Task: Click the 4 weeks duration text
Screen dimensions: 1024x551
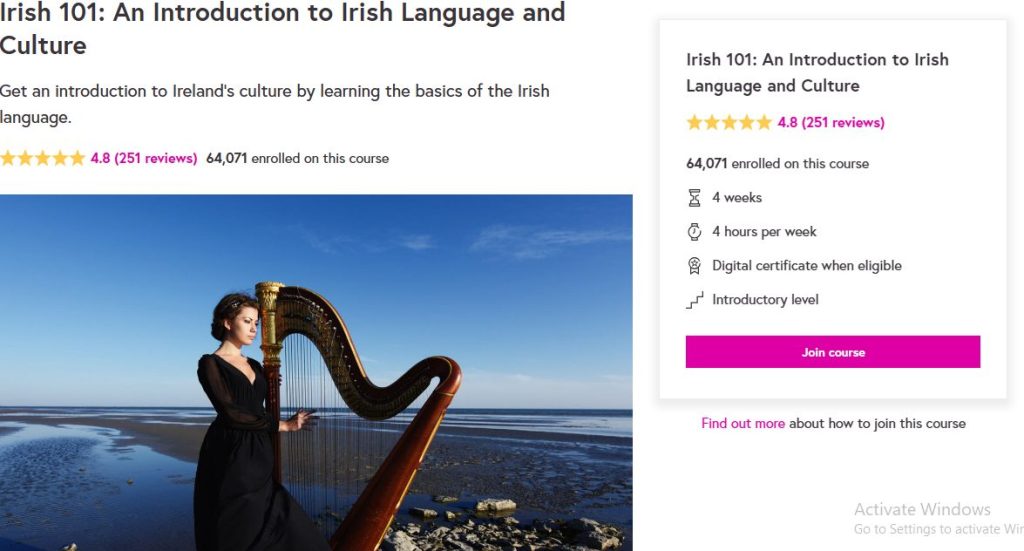Action: coord(737,198)
